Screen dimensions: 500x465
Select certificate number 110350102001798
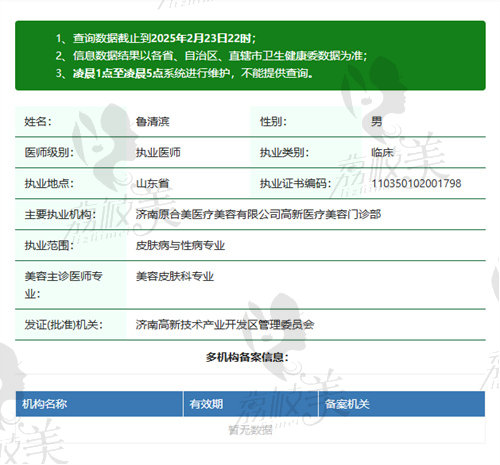pos(416,183)
